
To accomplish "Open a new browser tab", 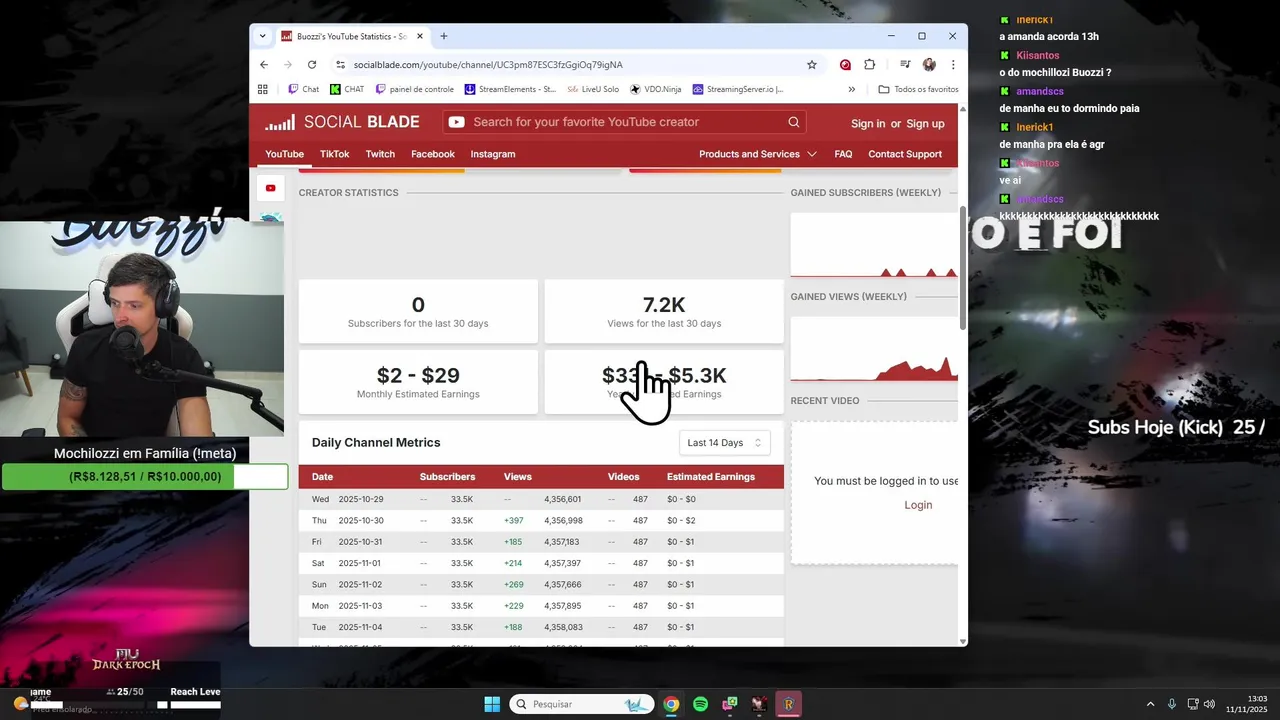I will coord(444,36).
